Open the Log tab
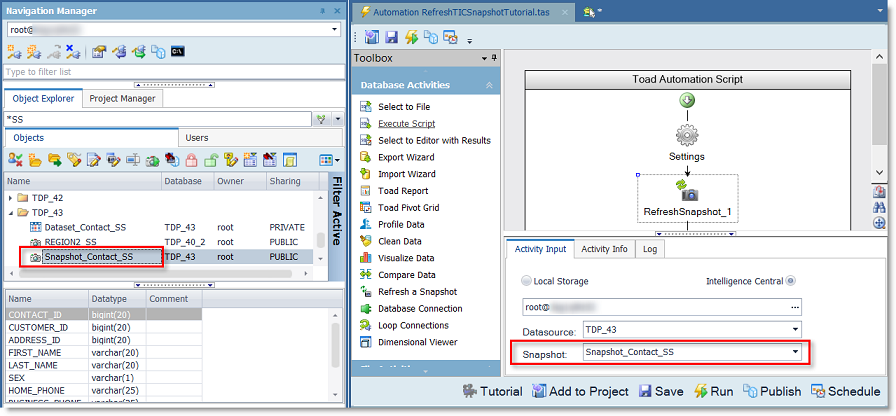Viewport: 896px width, 416px height. tap(650, 249)
